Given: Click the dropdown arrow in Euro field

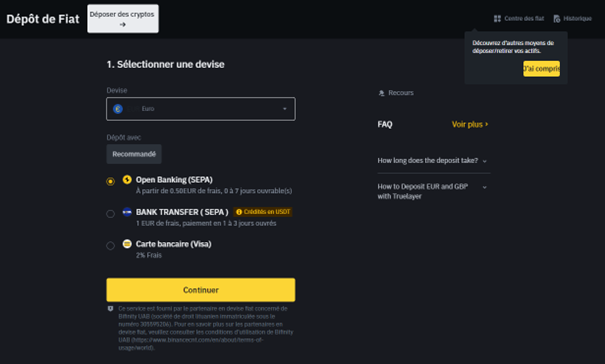Looking at the screenshot, I should 285,109.
